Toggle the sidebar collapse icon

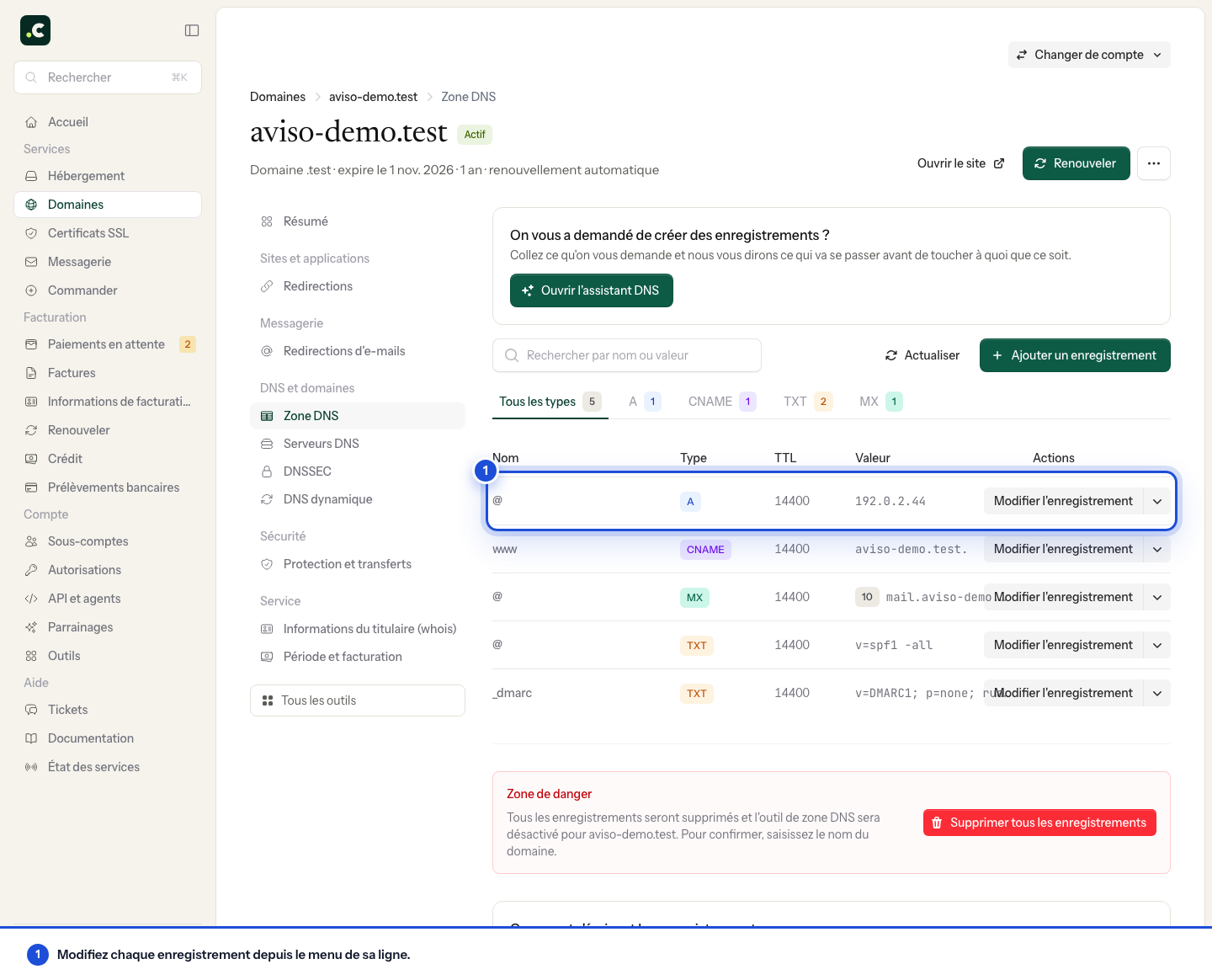(x=192, y=30)
